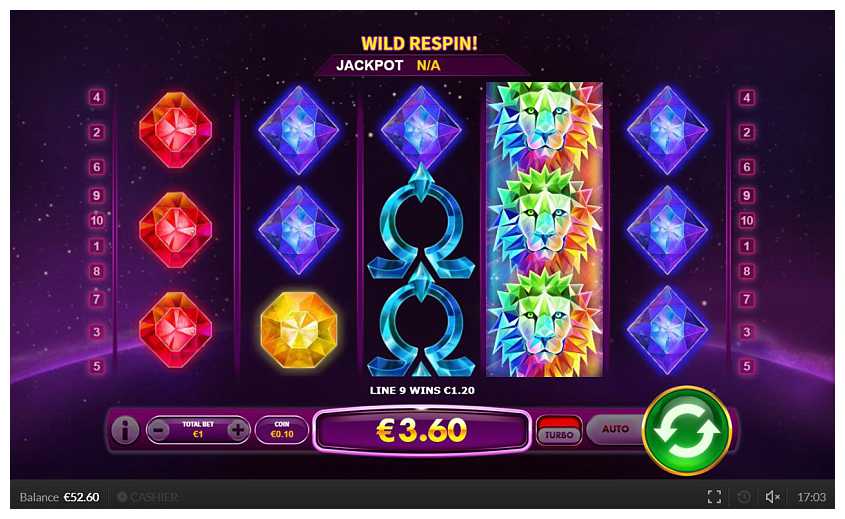Select payline 4 on left side

(x=96, y=98)
